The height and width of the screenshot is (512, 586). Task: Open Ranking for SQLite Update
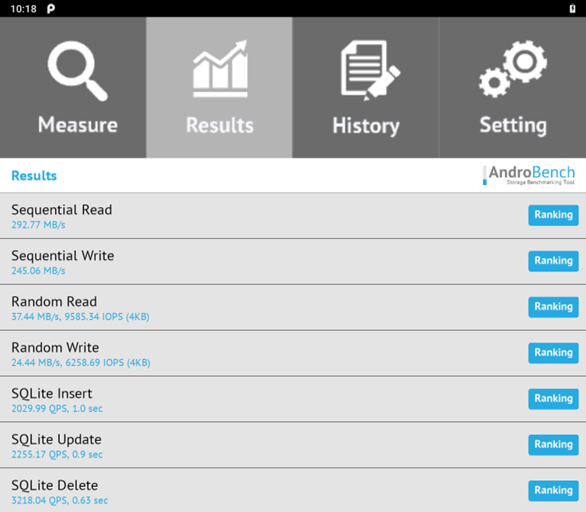553,445
